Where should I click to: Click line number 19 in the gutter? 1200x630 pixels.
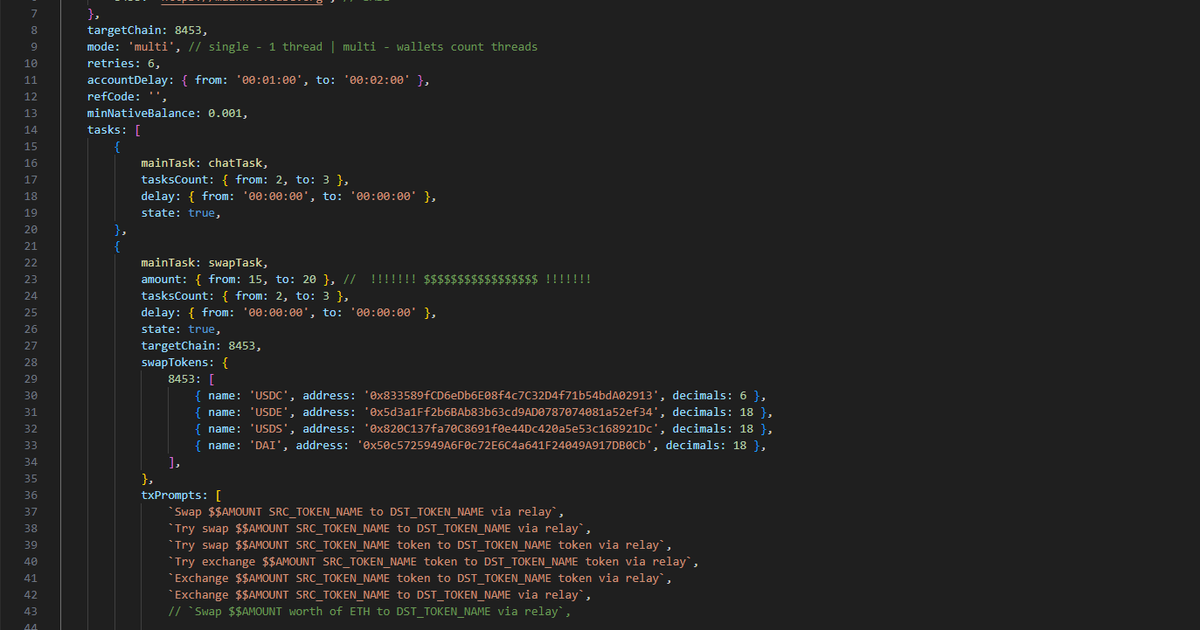pyautogui.click(x=30, y=212)
